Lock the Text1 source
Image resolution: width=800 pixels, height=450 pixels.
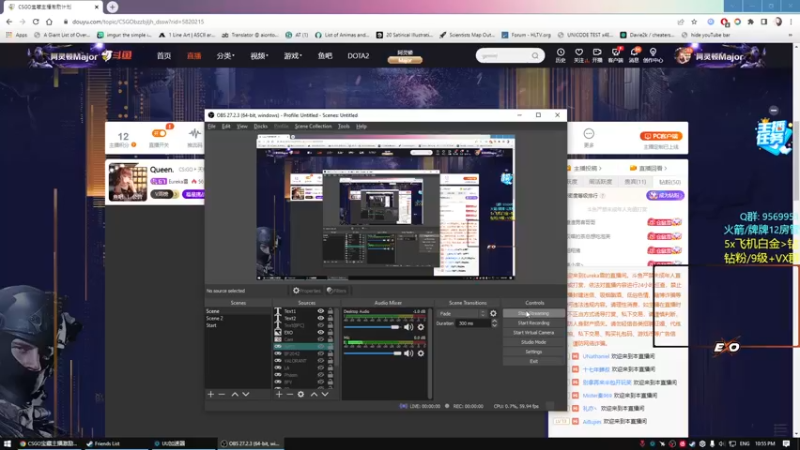point(331,311)
